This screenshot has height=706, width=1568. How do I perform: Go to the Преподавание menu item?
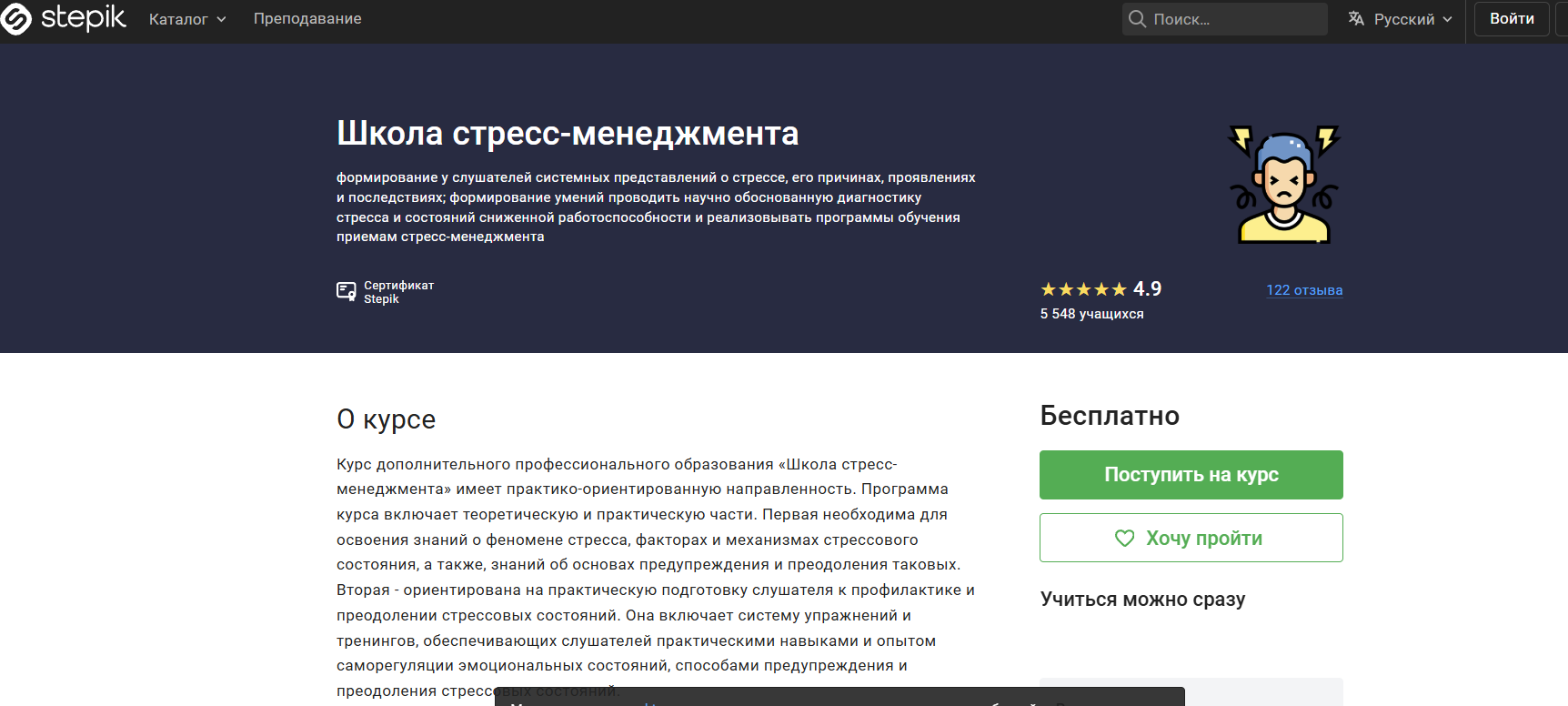tap(307, 19)
